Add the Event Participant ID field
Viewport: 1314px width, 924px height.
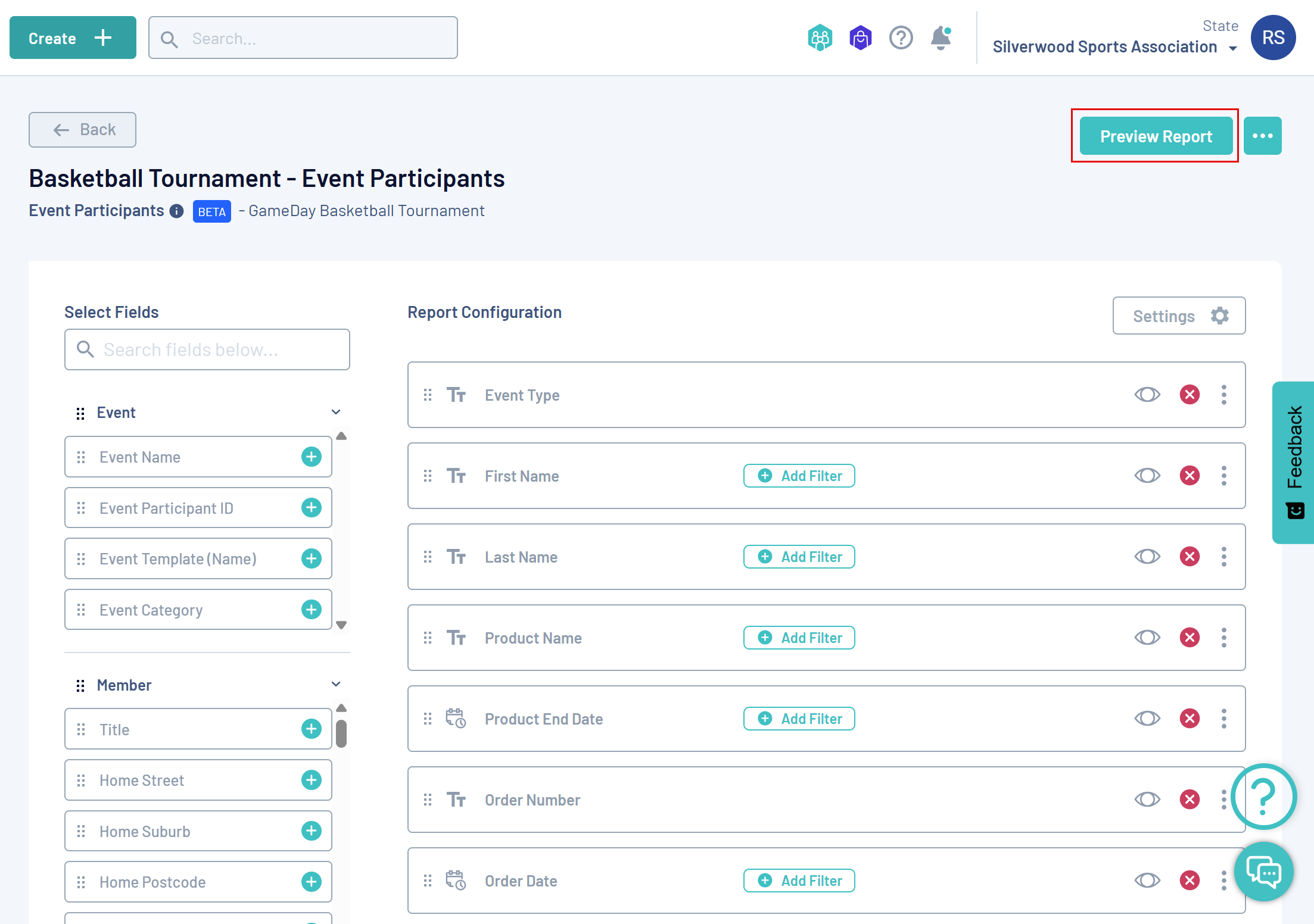click(311, 508)
